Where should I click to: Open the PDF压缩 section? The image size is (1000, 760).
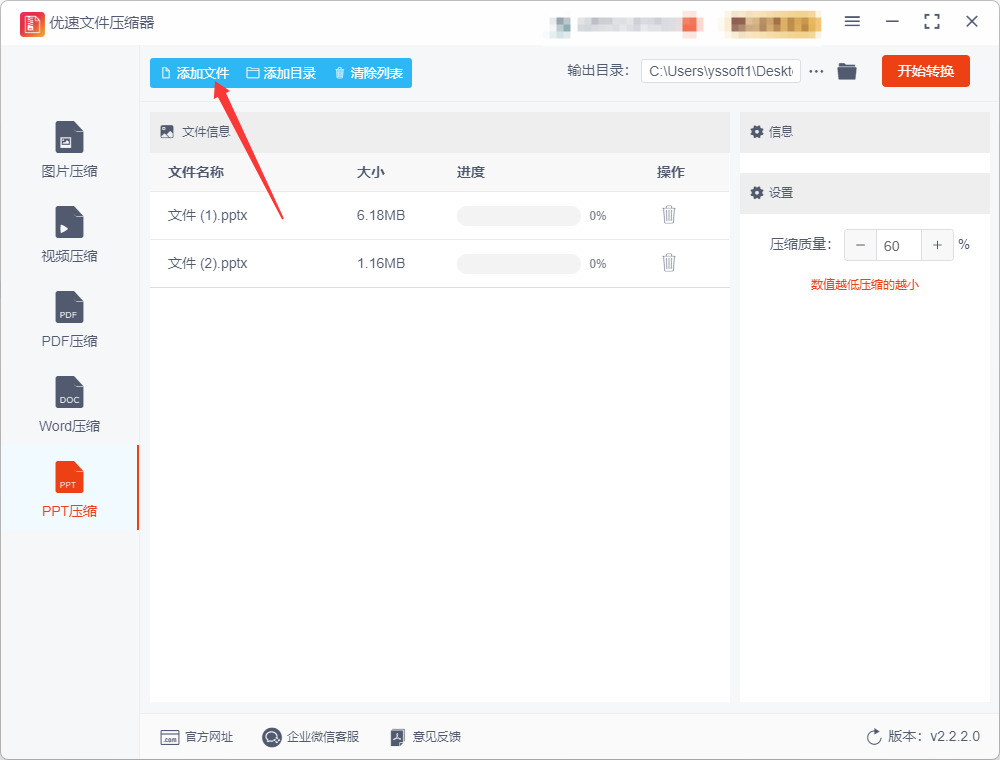(69, 319)
